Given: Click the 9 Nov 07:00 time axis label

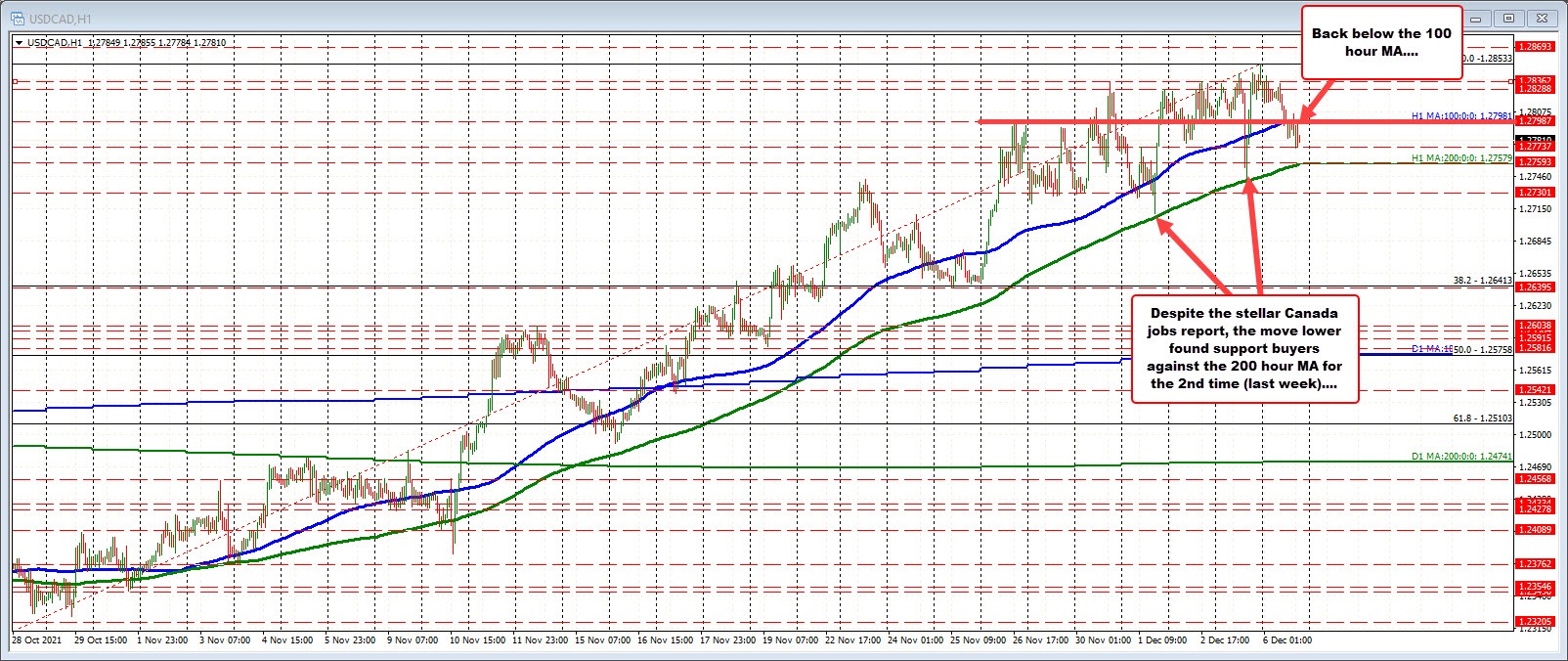Looking at the screenshot, I should coord(413,639).
